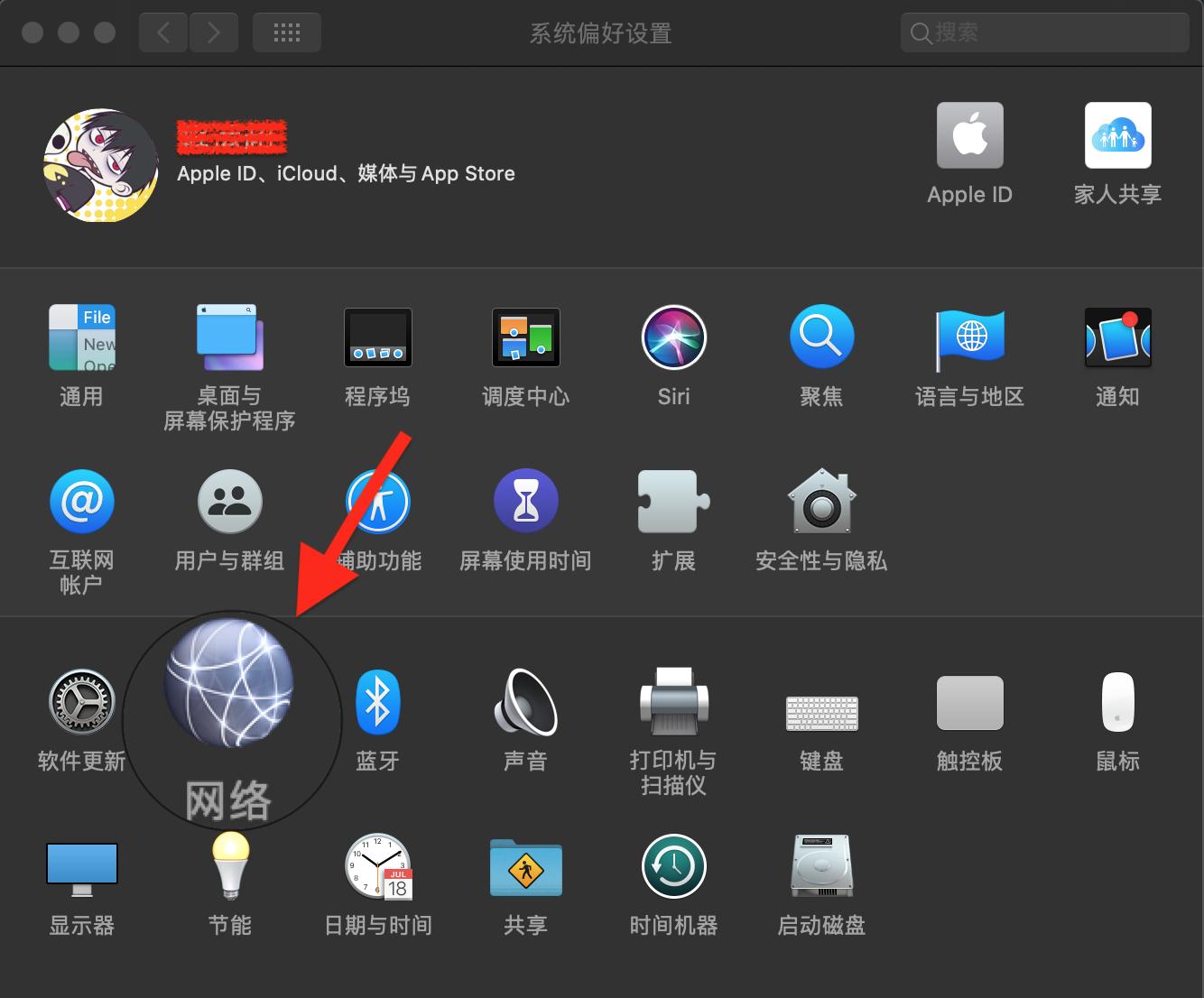Viewport: 1204px width, 998px height.
Task: Open 桌面与屏幕保护程序 preferences
Action: point(230,337)
